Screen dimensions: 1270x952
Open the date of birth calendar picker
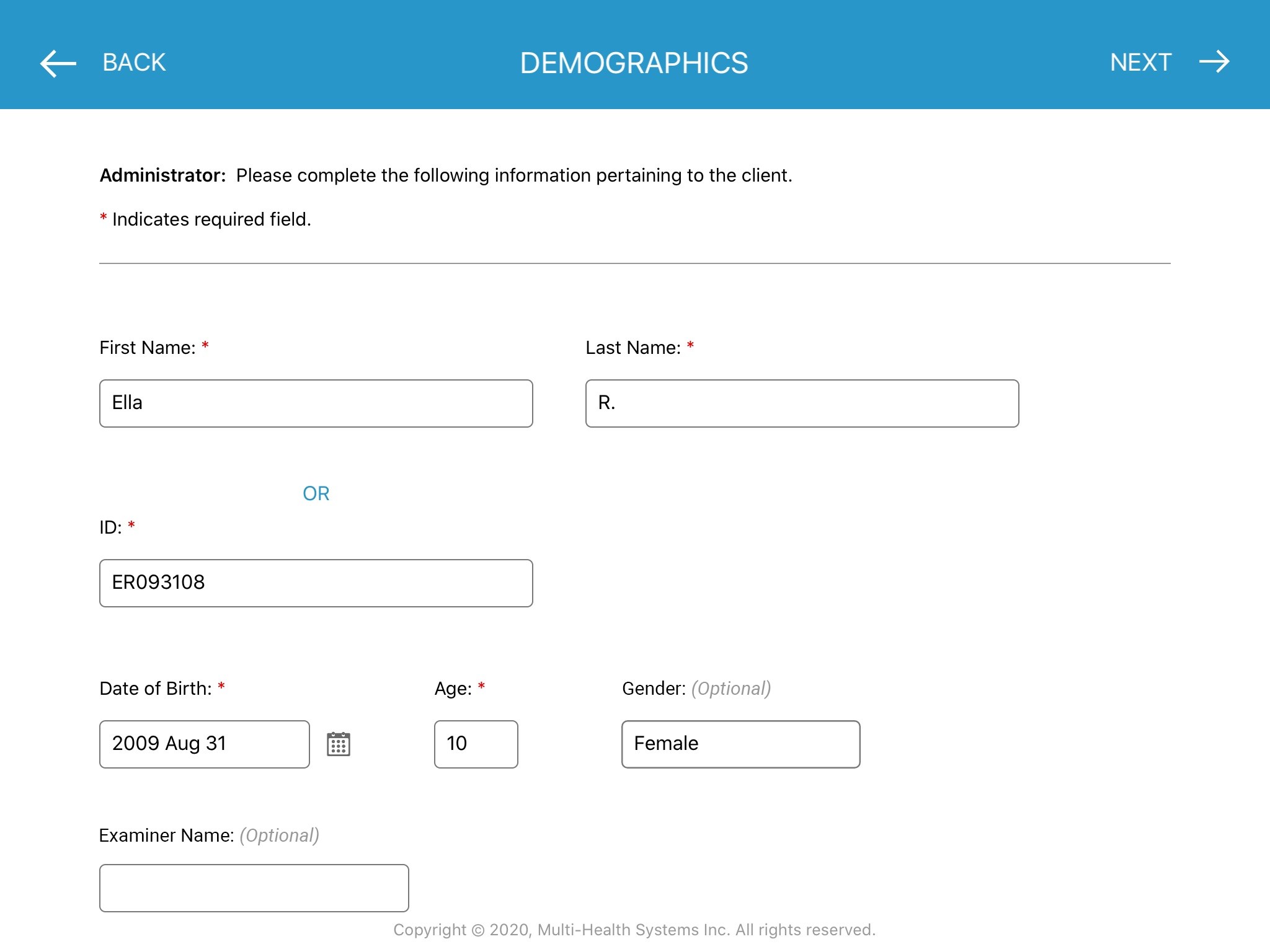coord(338,744)
